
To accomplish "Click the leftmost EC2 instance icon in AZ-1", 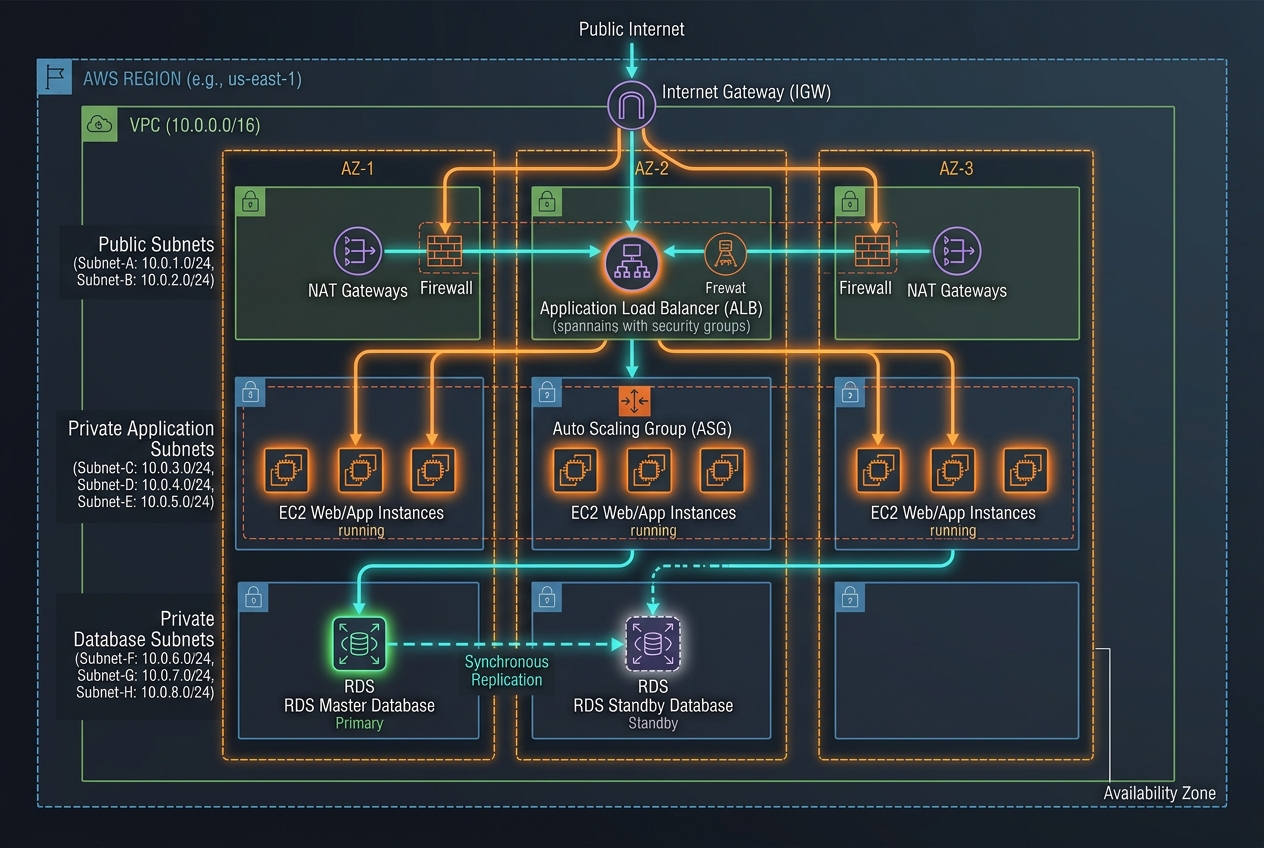I will point(286,470).
